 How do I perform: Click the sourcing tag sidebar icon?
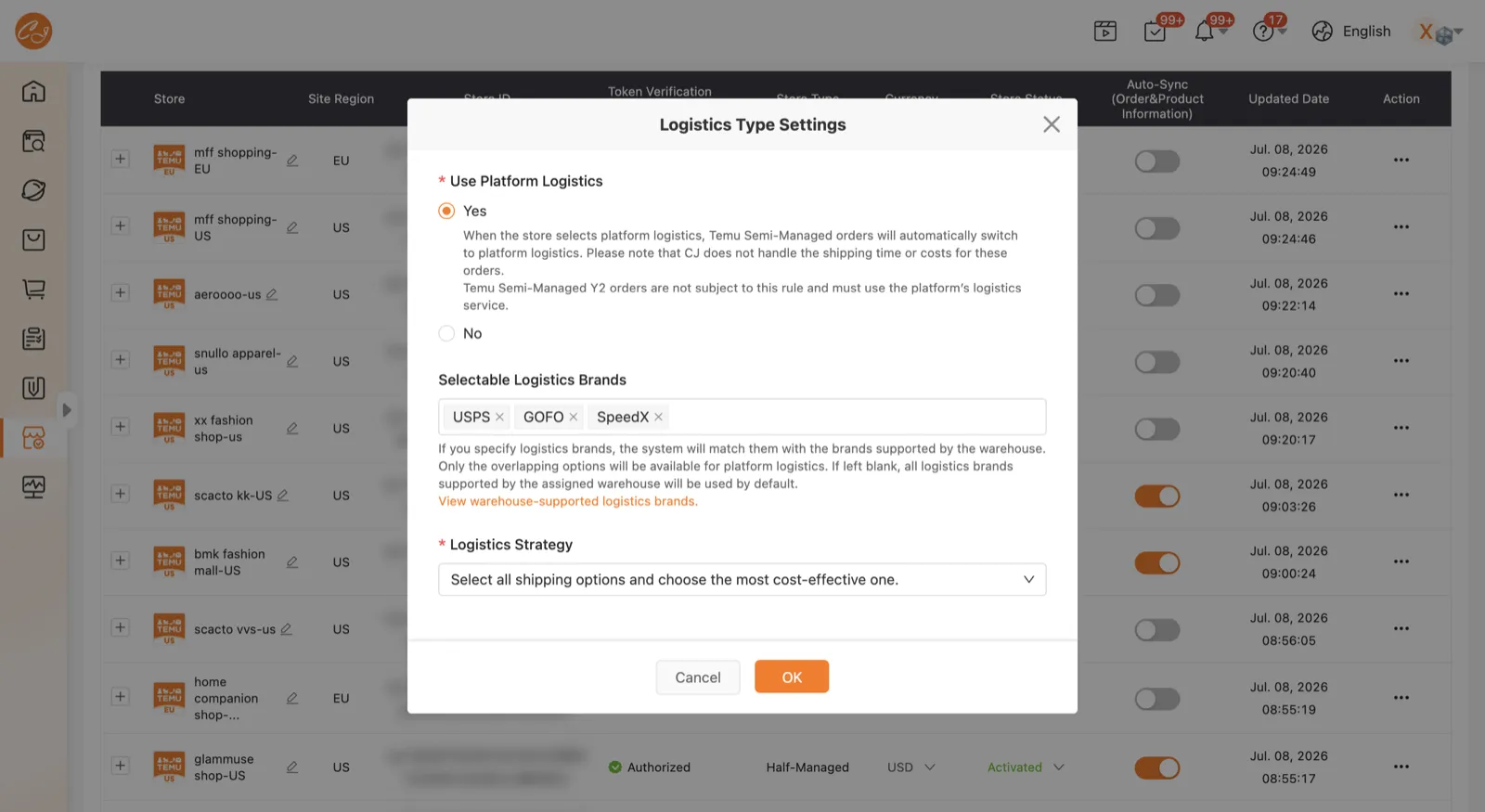(x=33, y=190)
